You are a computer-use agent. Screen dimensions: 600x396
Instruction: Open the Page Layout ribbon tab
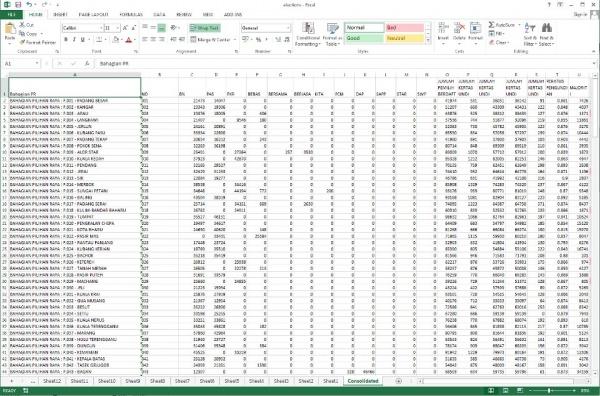93,15
